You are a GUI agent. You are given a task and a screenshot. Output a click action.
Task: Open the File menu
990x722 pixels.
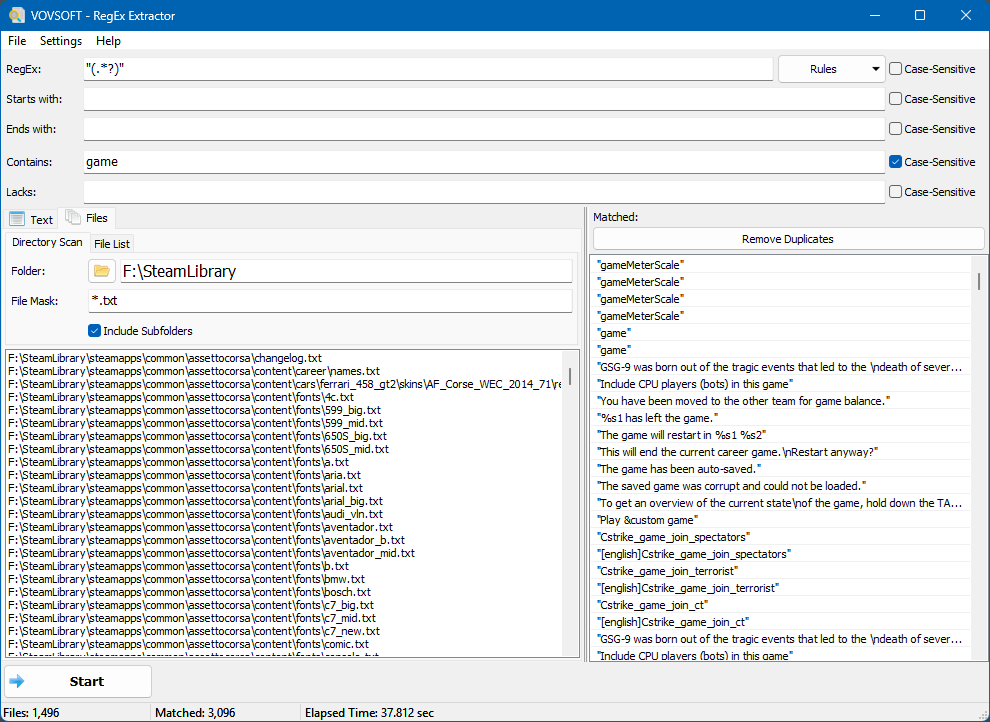pyautogui.click(x=17, y=40)
